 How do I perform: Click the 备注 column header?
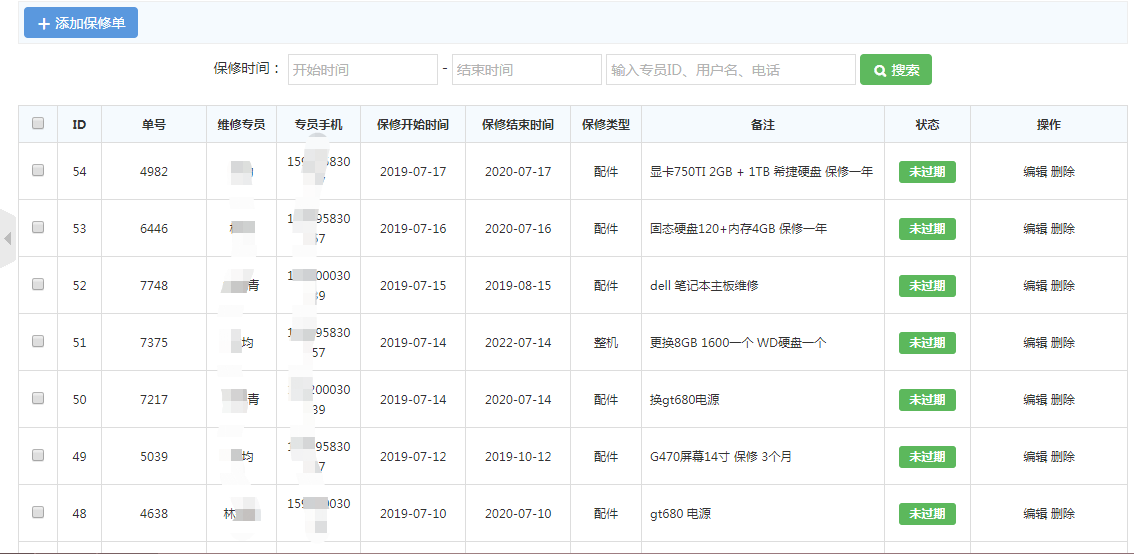click(763, 124)
